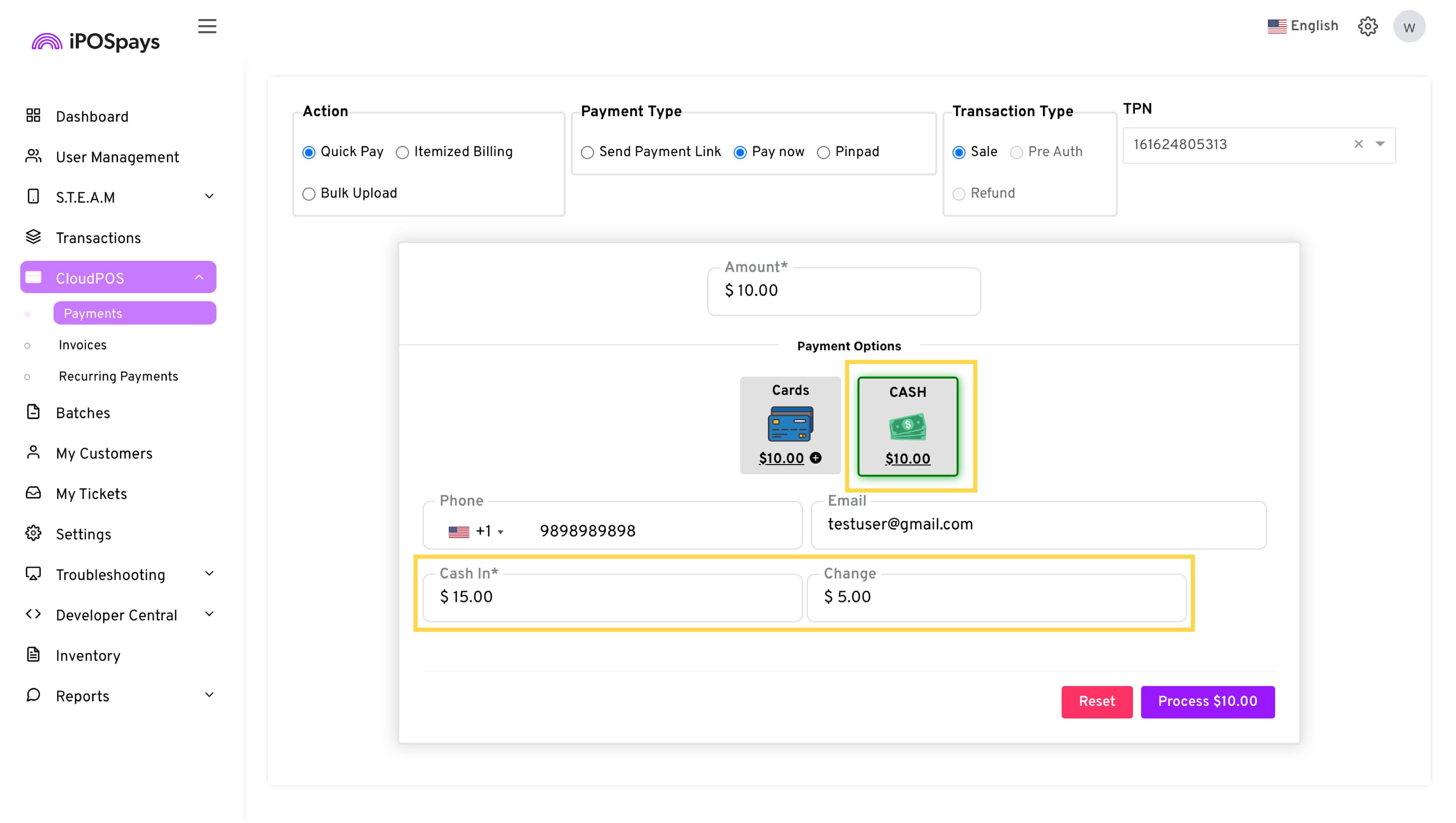Image resolution: width=1456 pixels, height=823 pixels.
Task: Click the Settings gear icon in sidebar
Action: point(33,533)
